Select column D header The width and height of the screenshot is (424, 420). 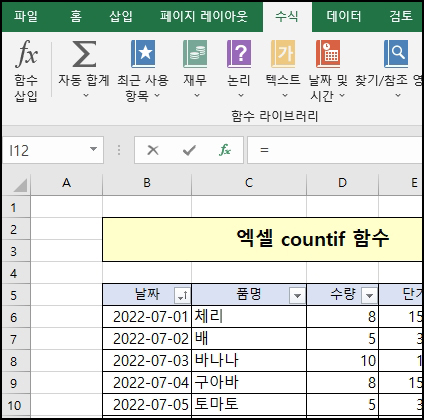click(x=342, y=183)
